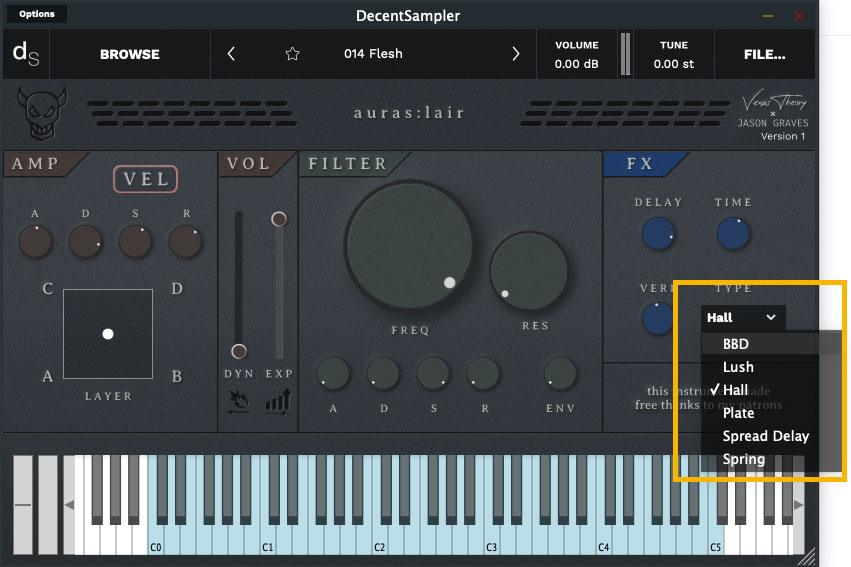Click the pitch bend wheel strip
851x567 pixels.
[x=23, y=505]
